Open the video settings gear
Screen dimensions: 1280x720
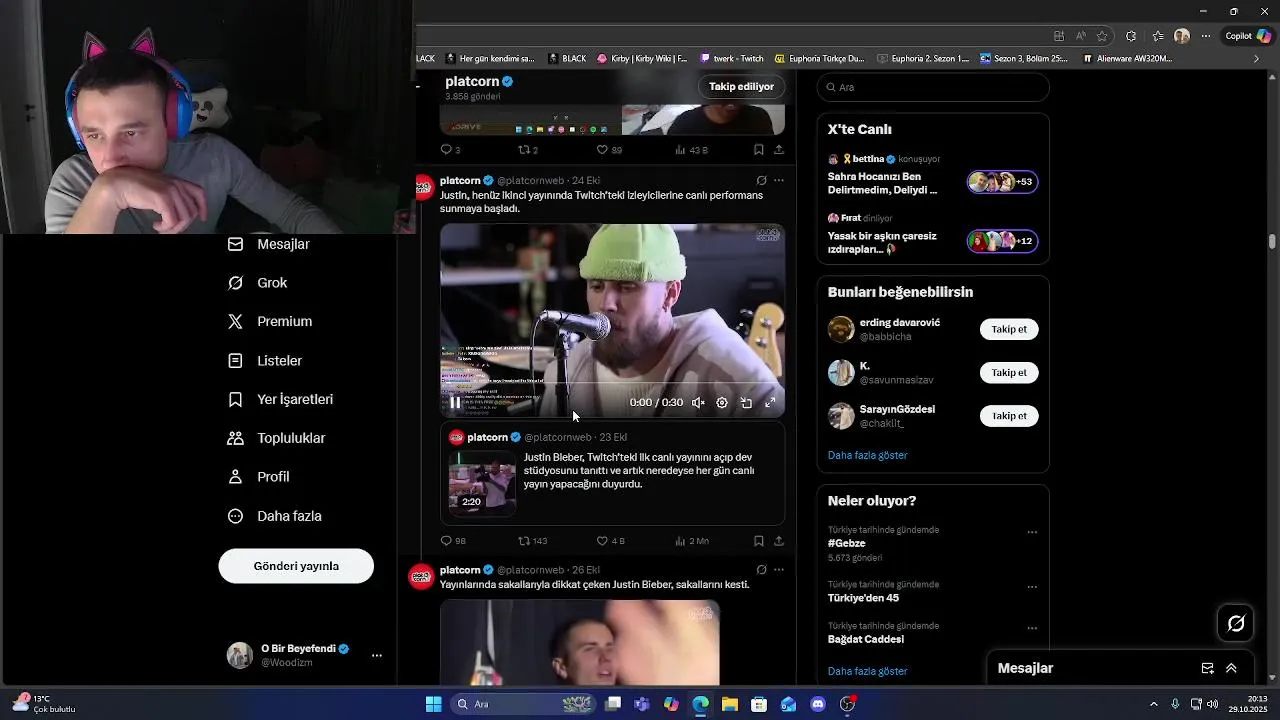point(722,403)
